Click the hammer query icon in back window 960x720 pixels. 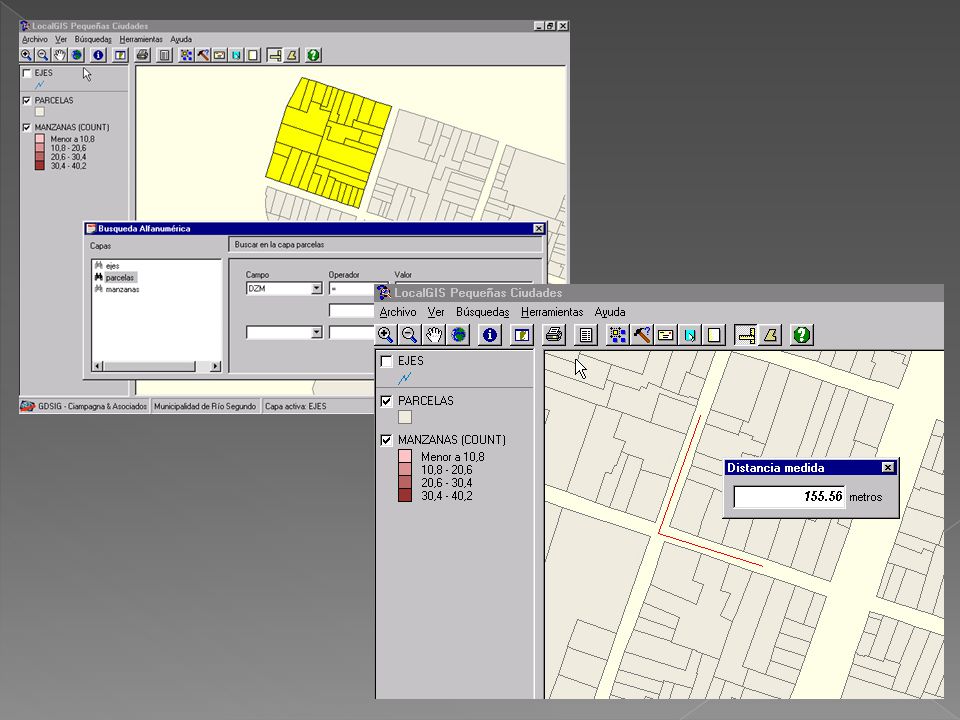point(203,55)
